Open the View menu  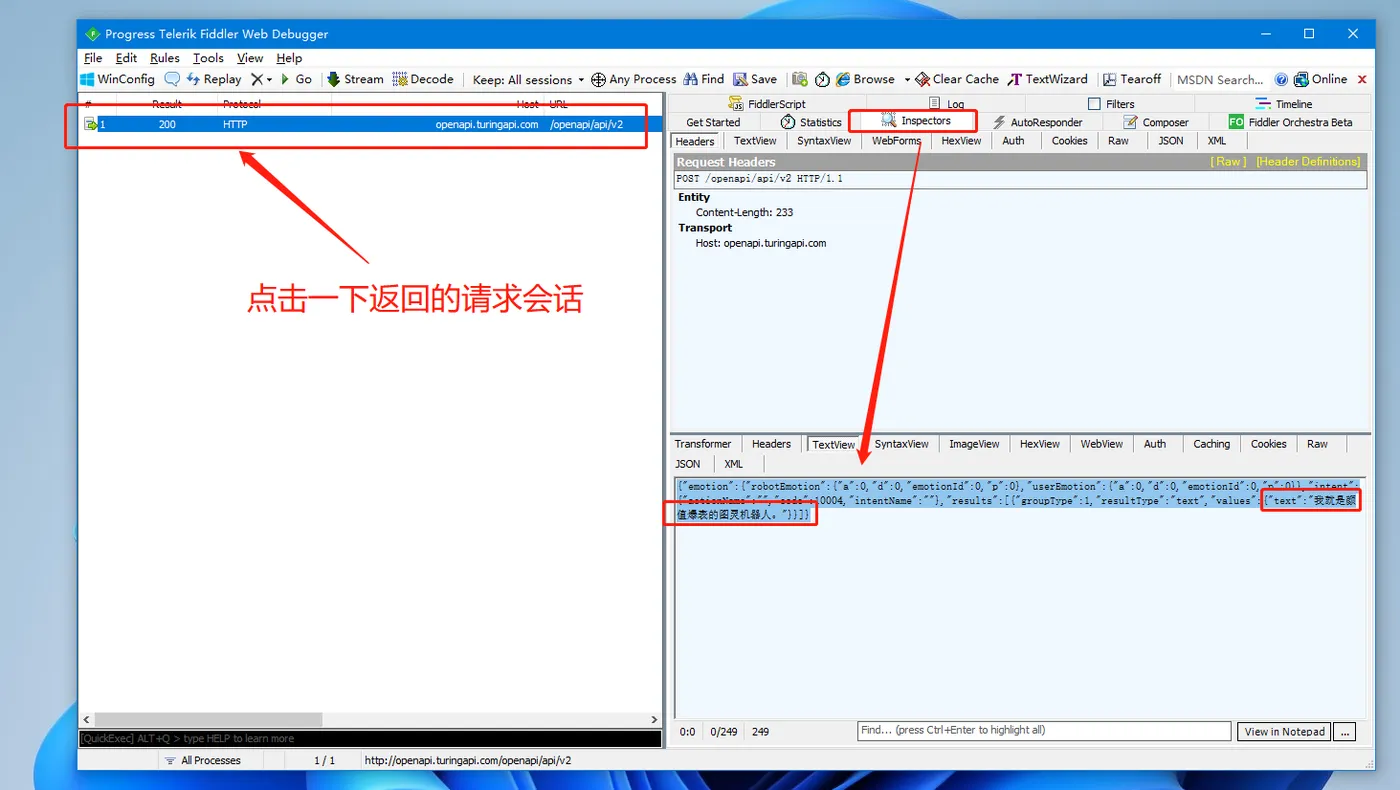[x=250, y=58]
